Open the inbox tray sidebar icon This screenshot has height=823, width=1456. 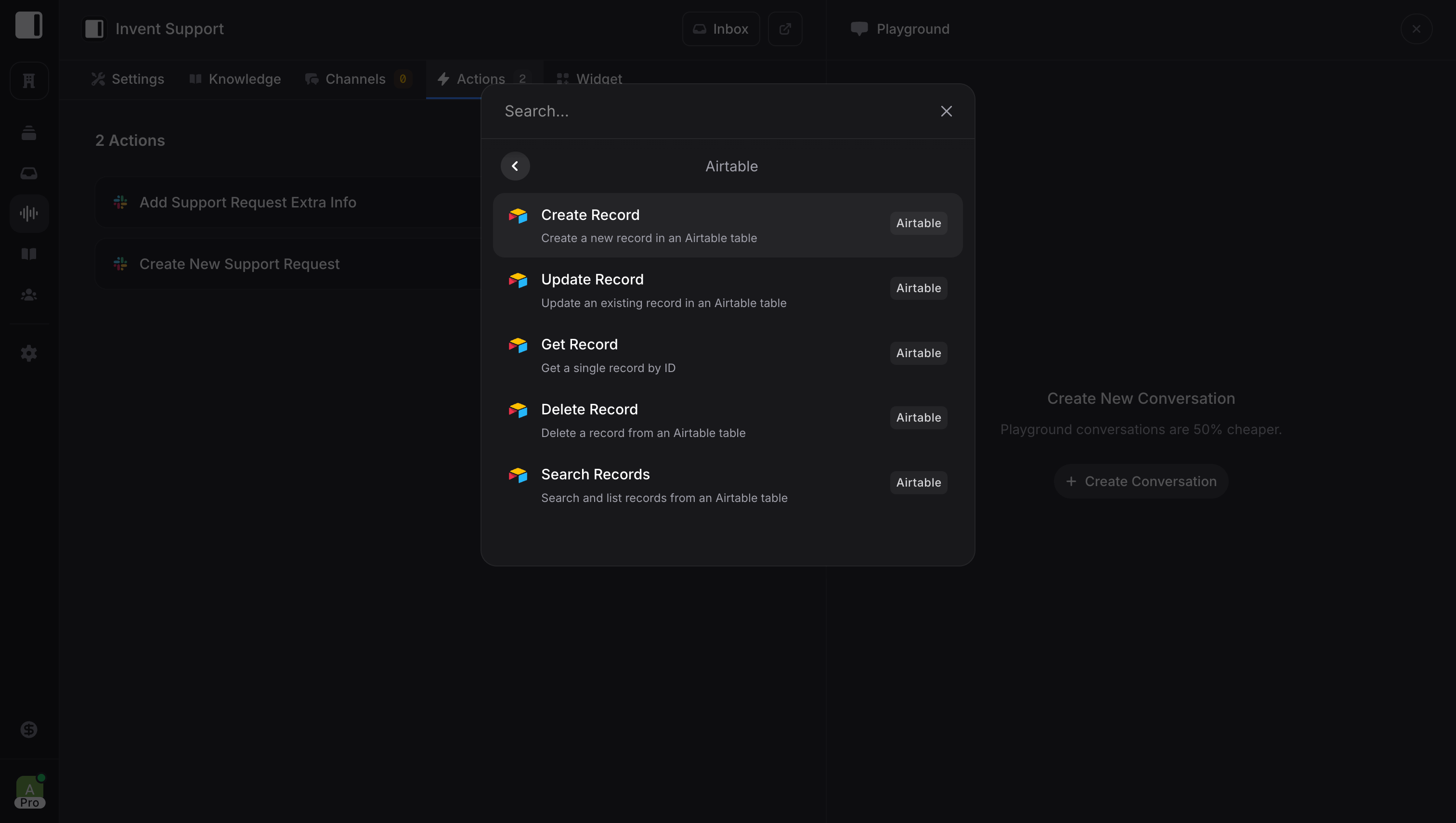[29, 173]
